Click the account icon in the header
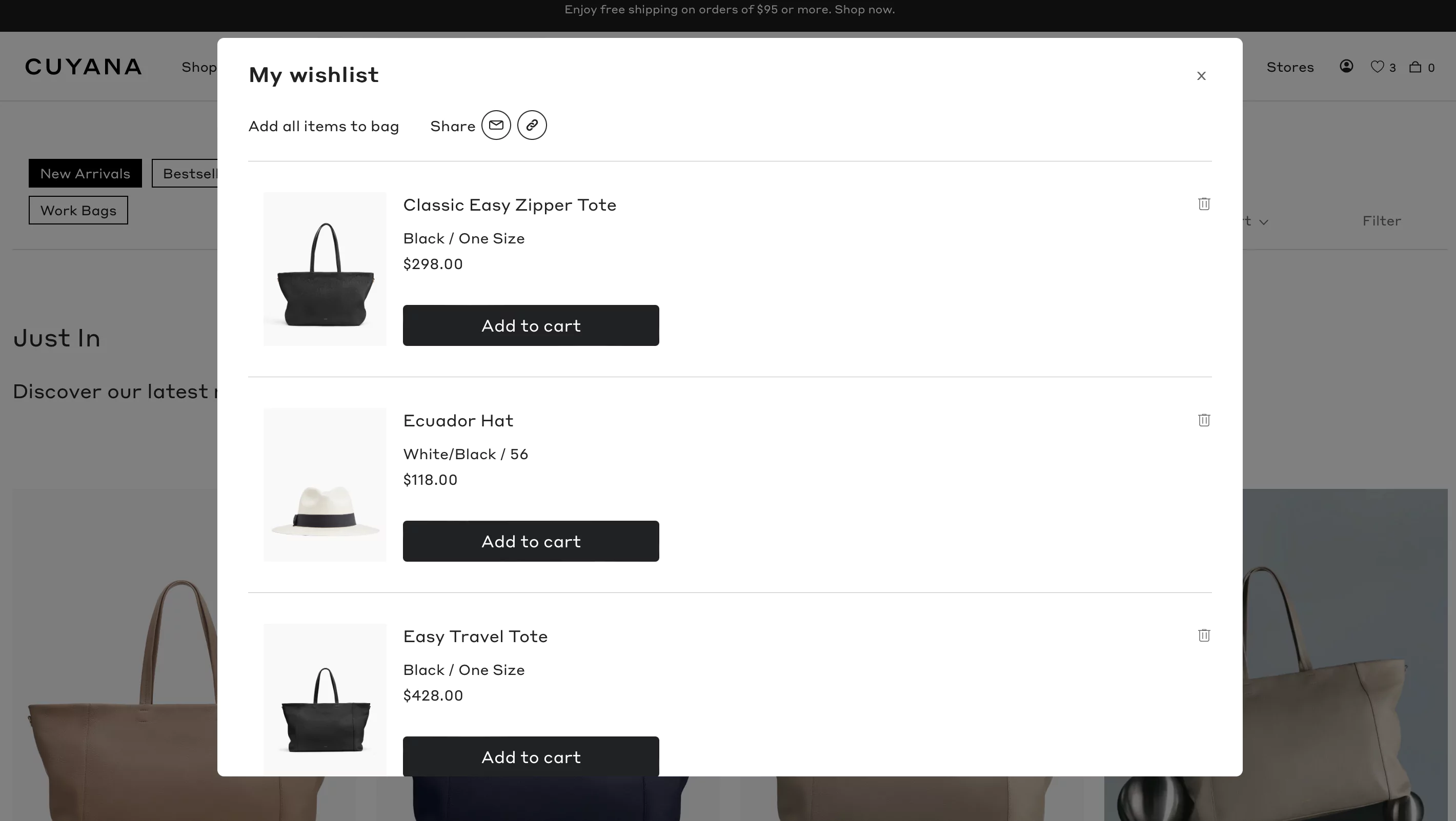 1346,66
